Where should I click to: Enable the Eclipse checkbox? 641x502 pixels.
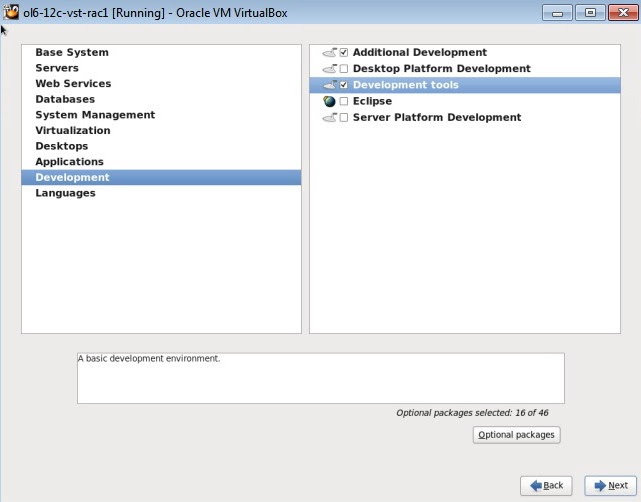[x=344, y=101]
